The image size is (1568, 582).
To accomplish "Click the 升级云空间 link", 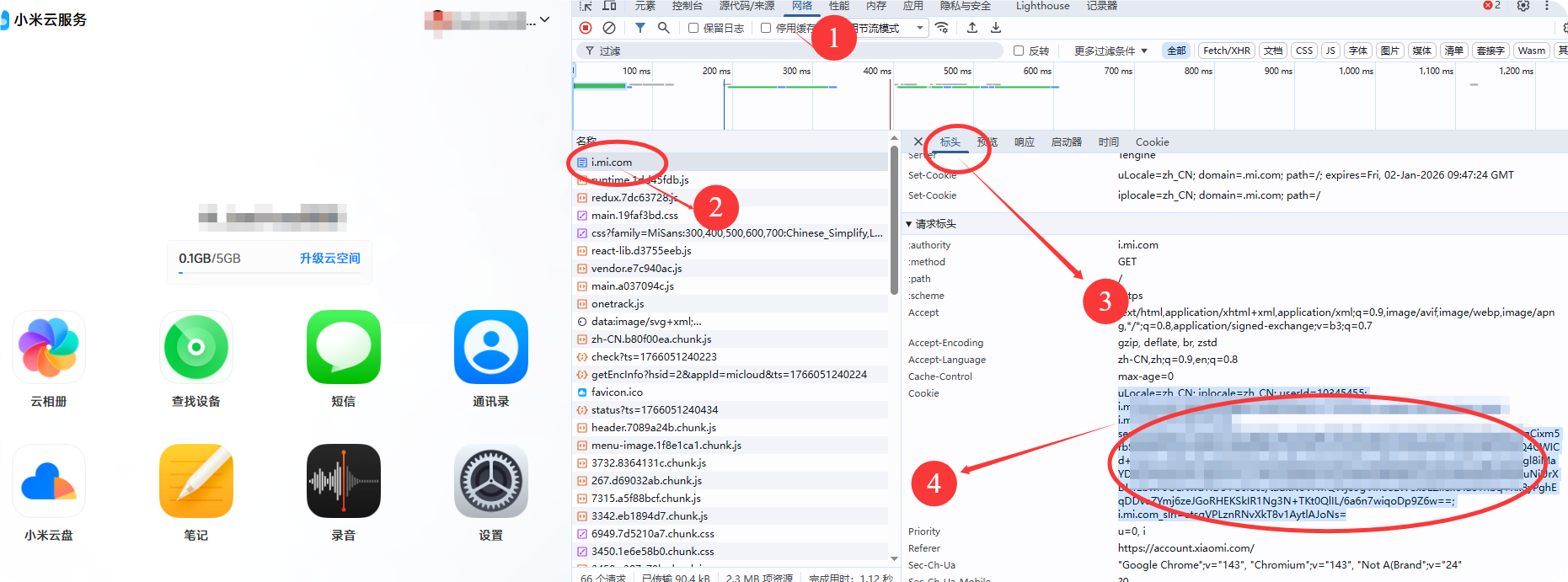I will click(329, 259).
